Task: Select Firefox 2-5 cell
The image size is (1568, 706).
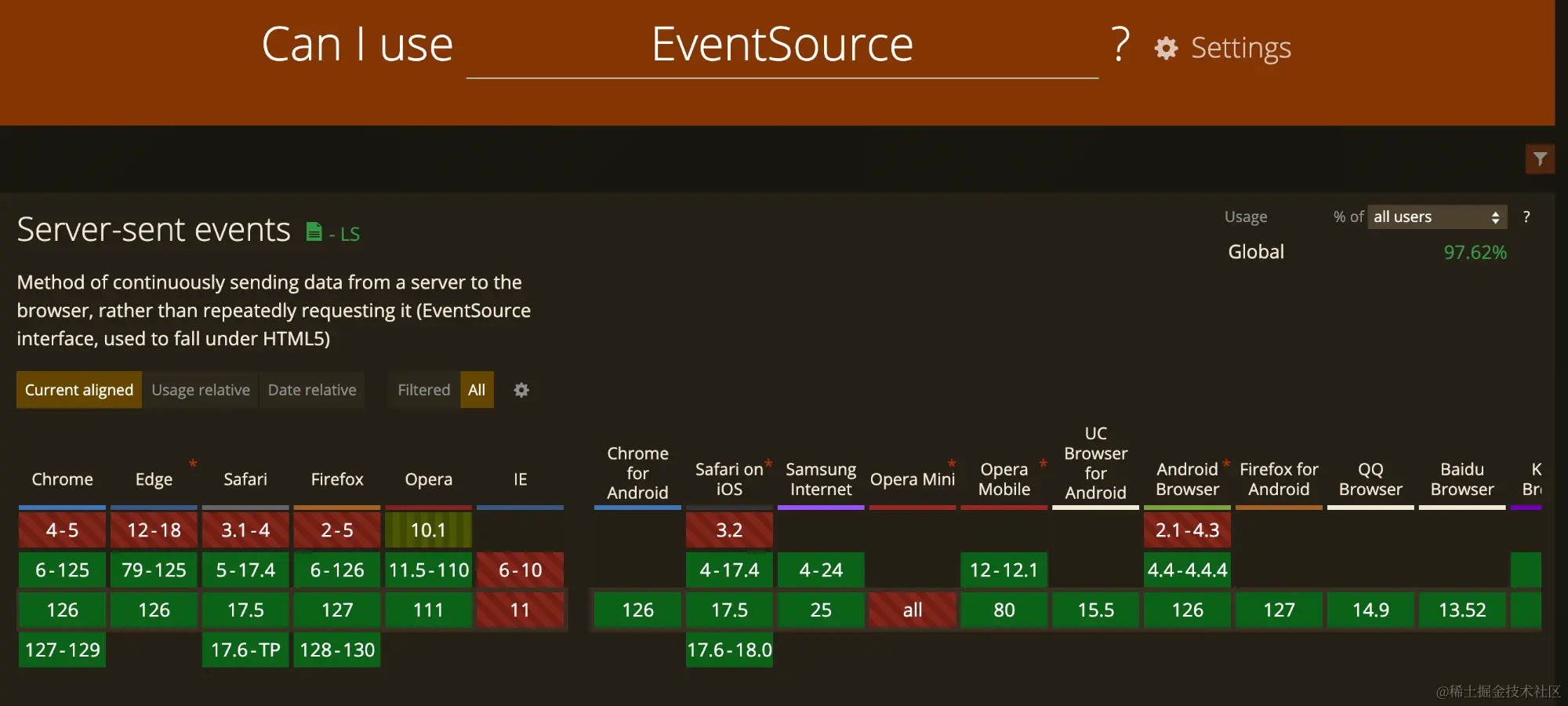Action: coord(337,530)
